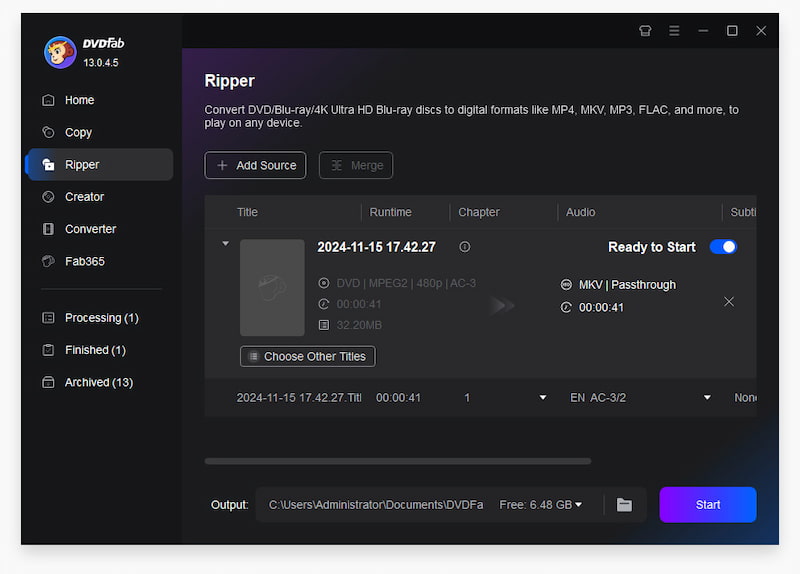Screen dimensions: 800x574
Task: Click the Add Source button
Action: (255, 165)
